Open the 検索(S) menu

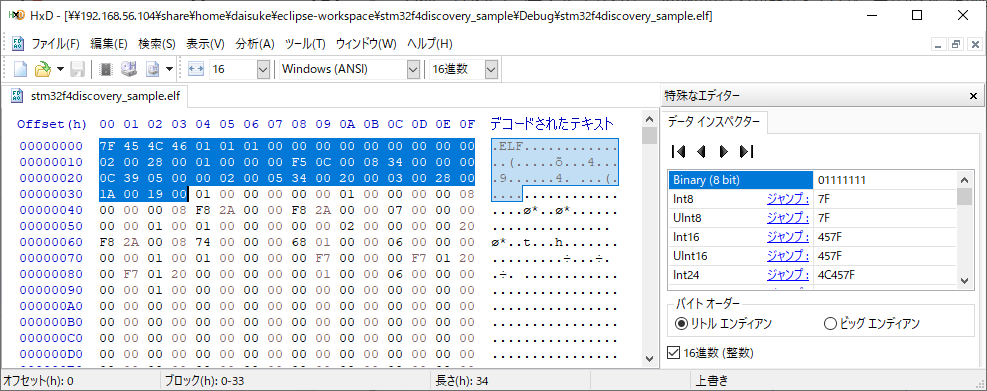(x=157, y=44)
